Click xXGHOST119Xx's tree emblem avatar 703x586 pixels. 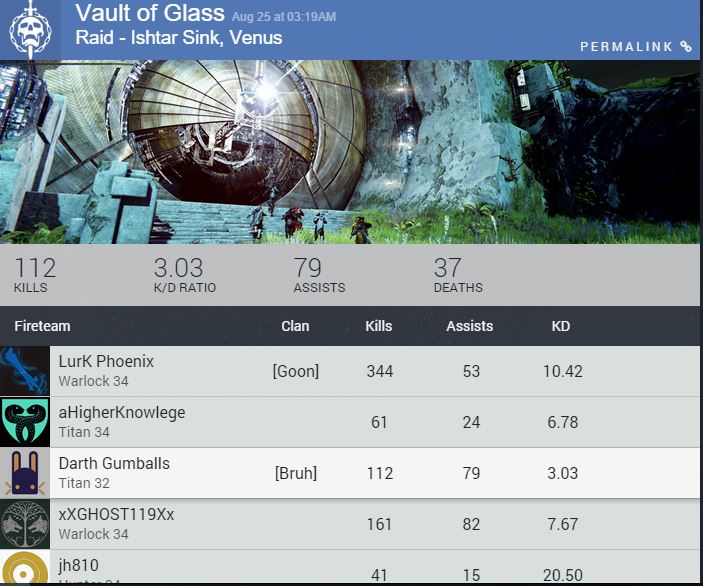(x=25, y=524)
